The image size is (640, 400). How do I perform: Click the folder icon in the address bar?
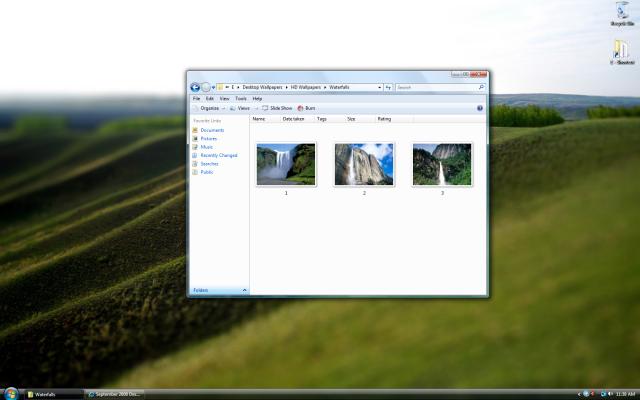coord(221,87)
